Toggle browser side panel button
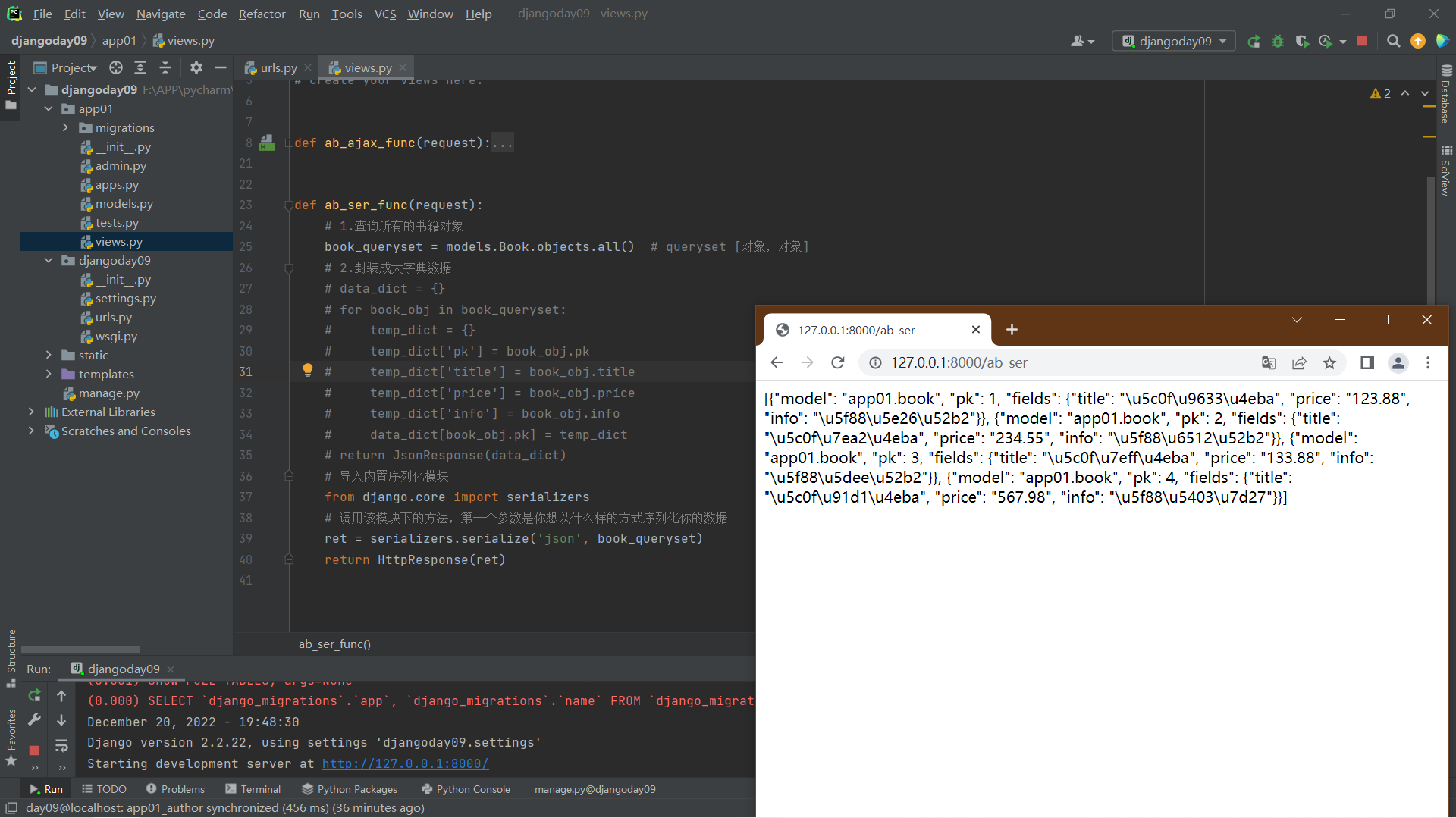The image size is (1456, 818). [x=1367, y=363]
